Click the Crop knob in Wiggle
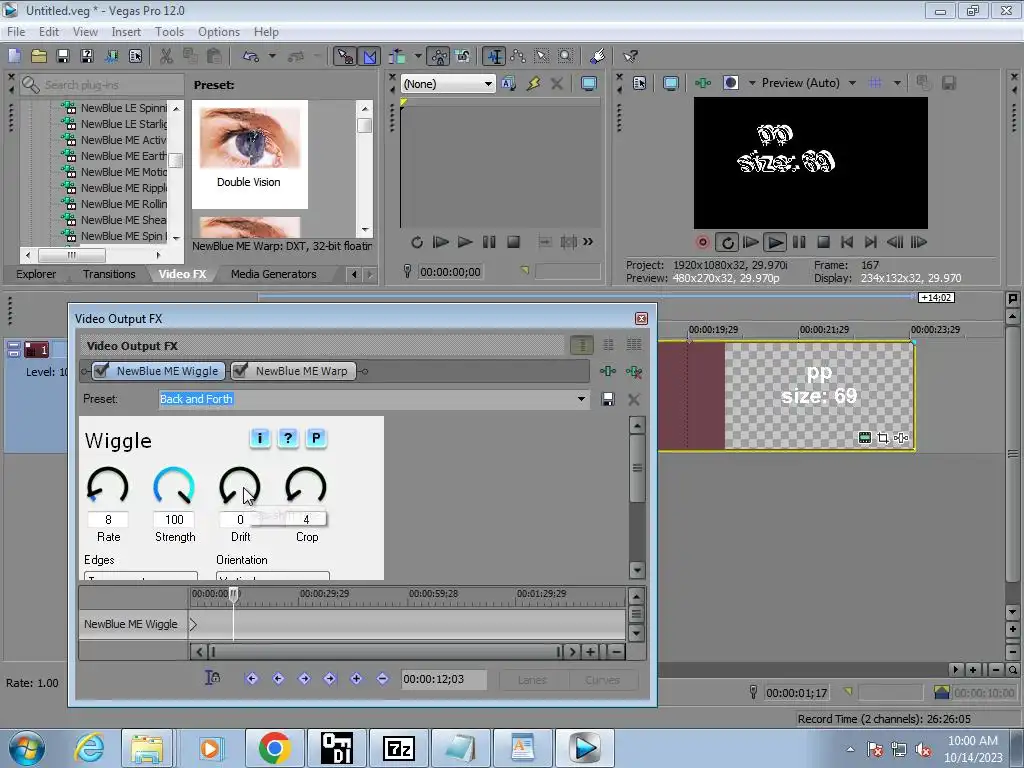This screenshot has width=1024, height=768. coord(306,486)
